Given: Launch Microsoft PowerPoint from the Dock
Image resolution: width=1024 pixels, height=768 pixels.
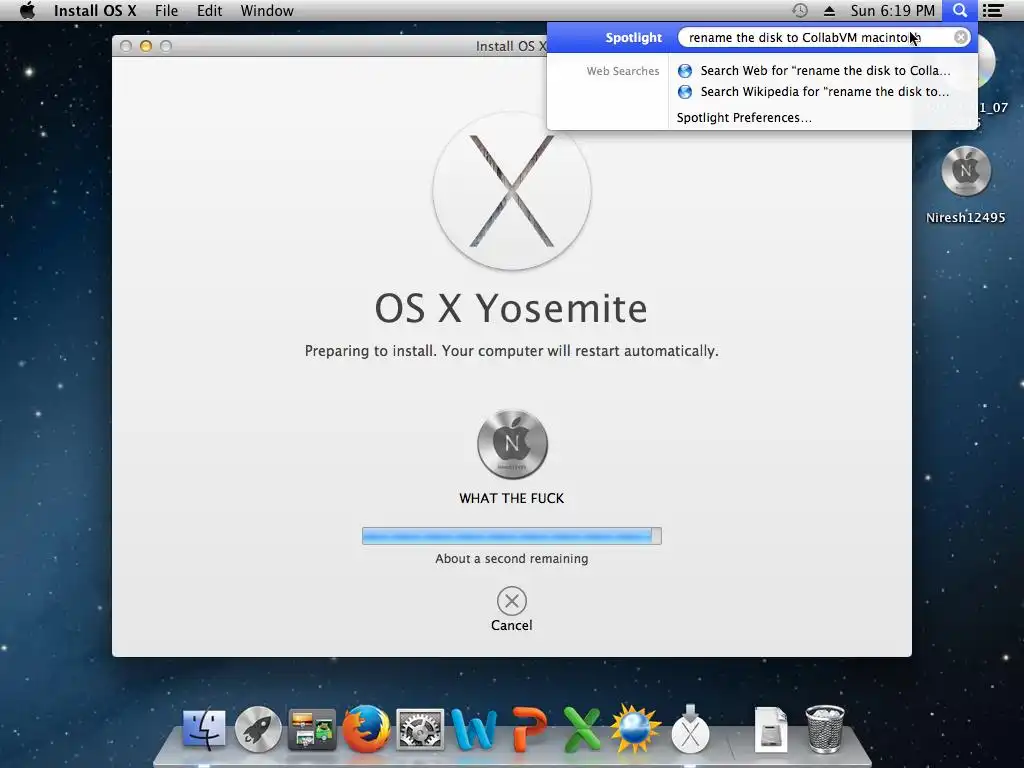Looking at the screenshot, I should [528, 729].
